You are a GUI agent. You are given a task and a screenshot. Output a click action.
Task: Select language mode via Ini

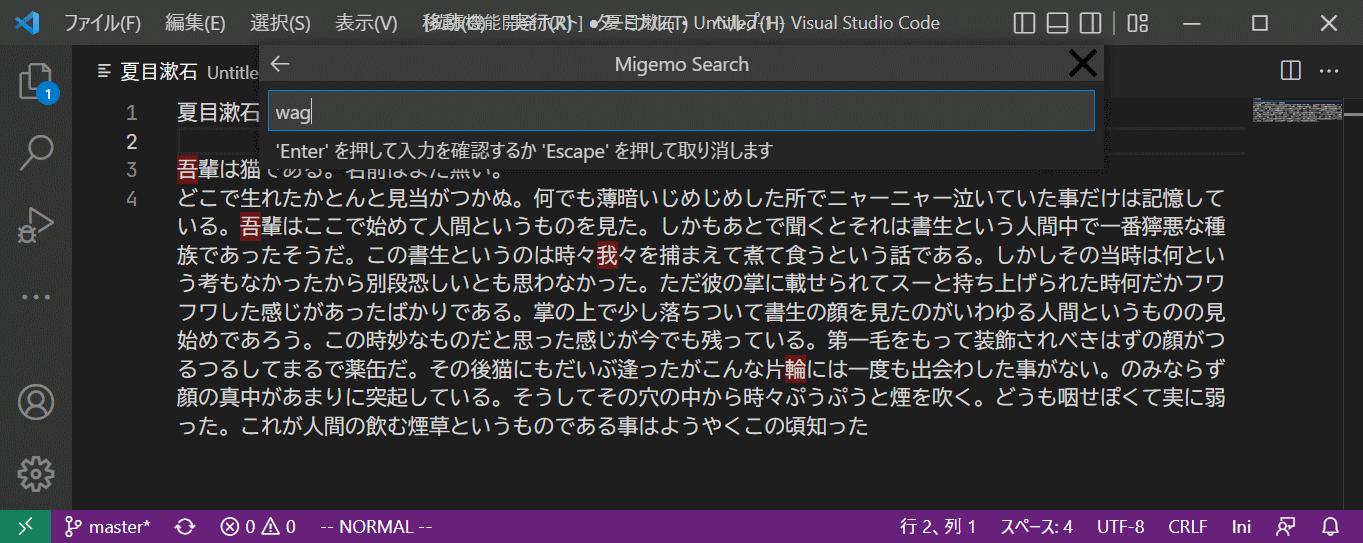[1241, 526]
